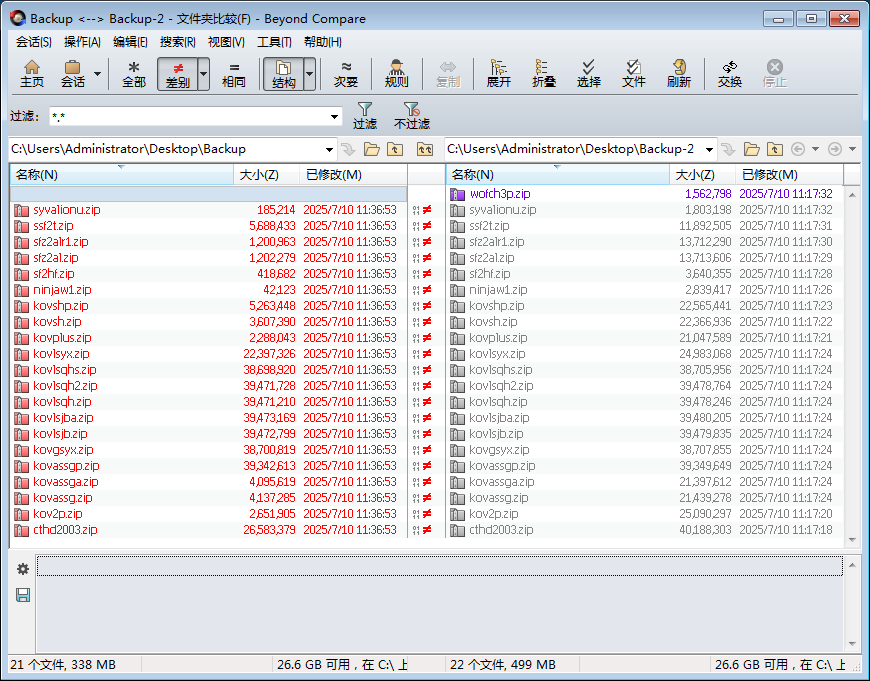Expand the right pane options arrow
This screenshot has width=870, height=681.
click(x=852, y=149)
